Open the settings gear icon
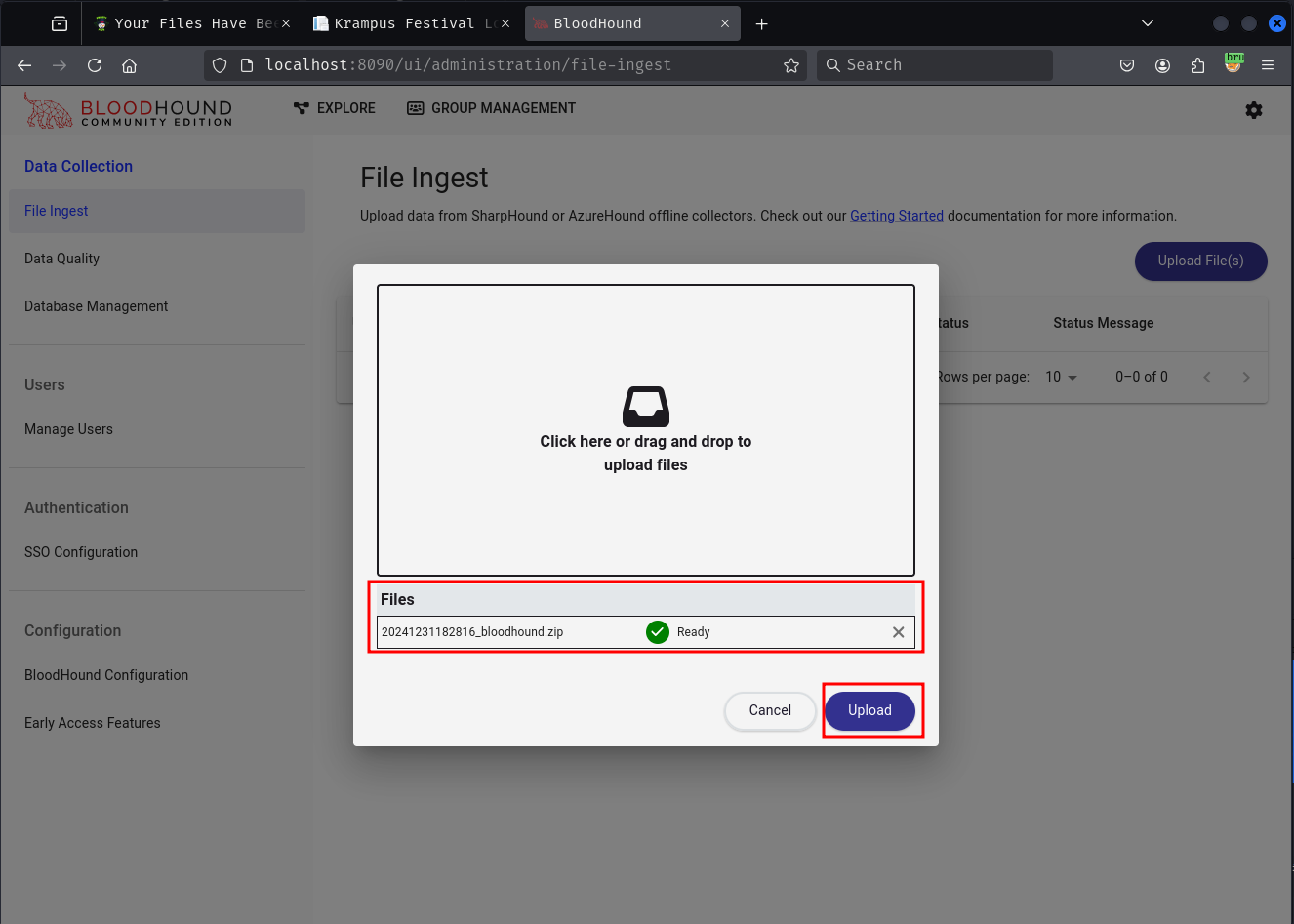Viewport: 1294px width, 924px height. tap(1253, 110)
